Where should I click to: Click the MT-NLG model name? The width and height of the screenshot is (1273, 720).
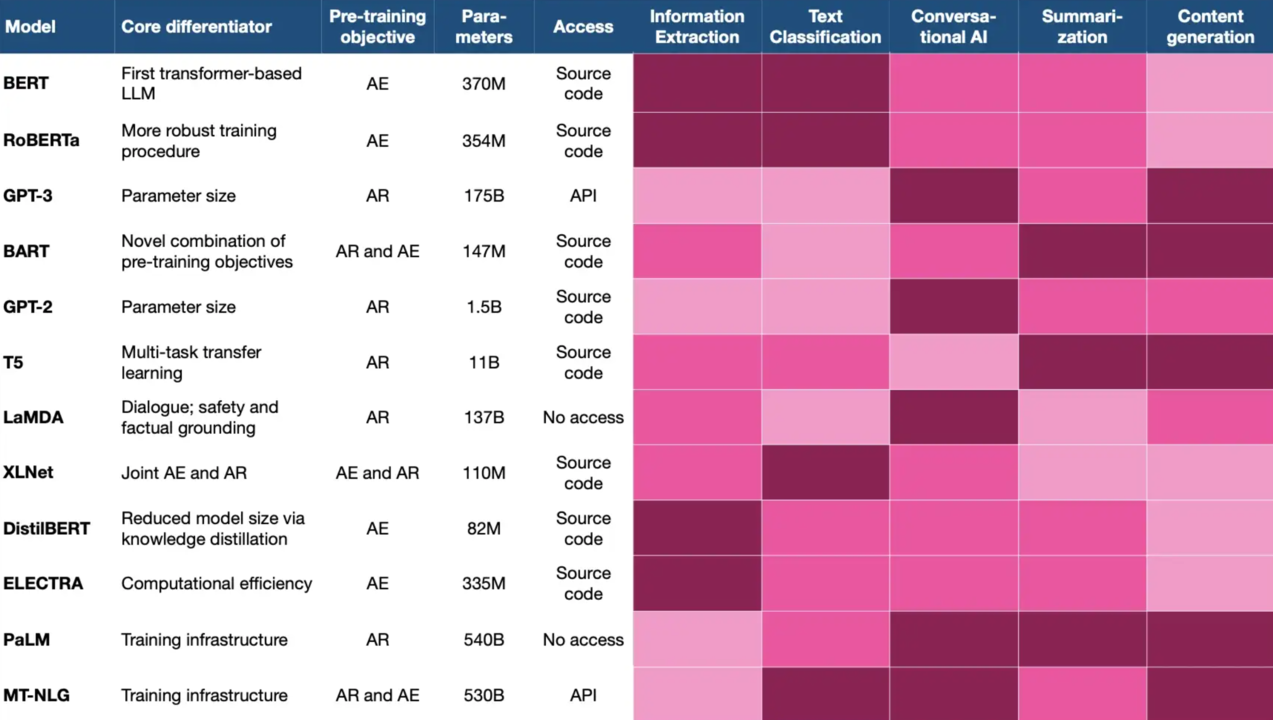click(x=37, y=695)
